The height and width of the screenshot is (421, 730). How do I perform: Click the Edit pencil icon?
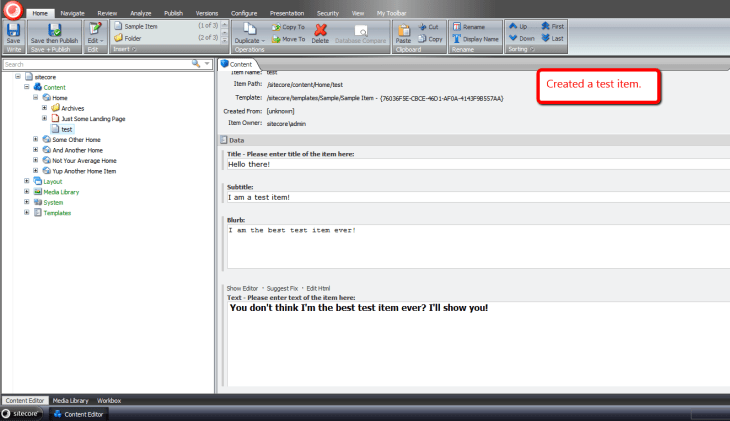coord(95,29)
